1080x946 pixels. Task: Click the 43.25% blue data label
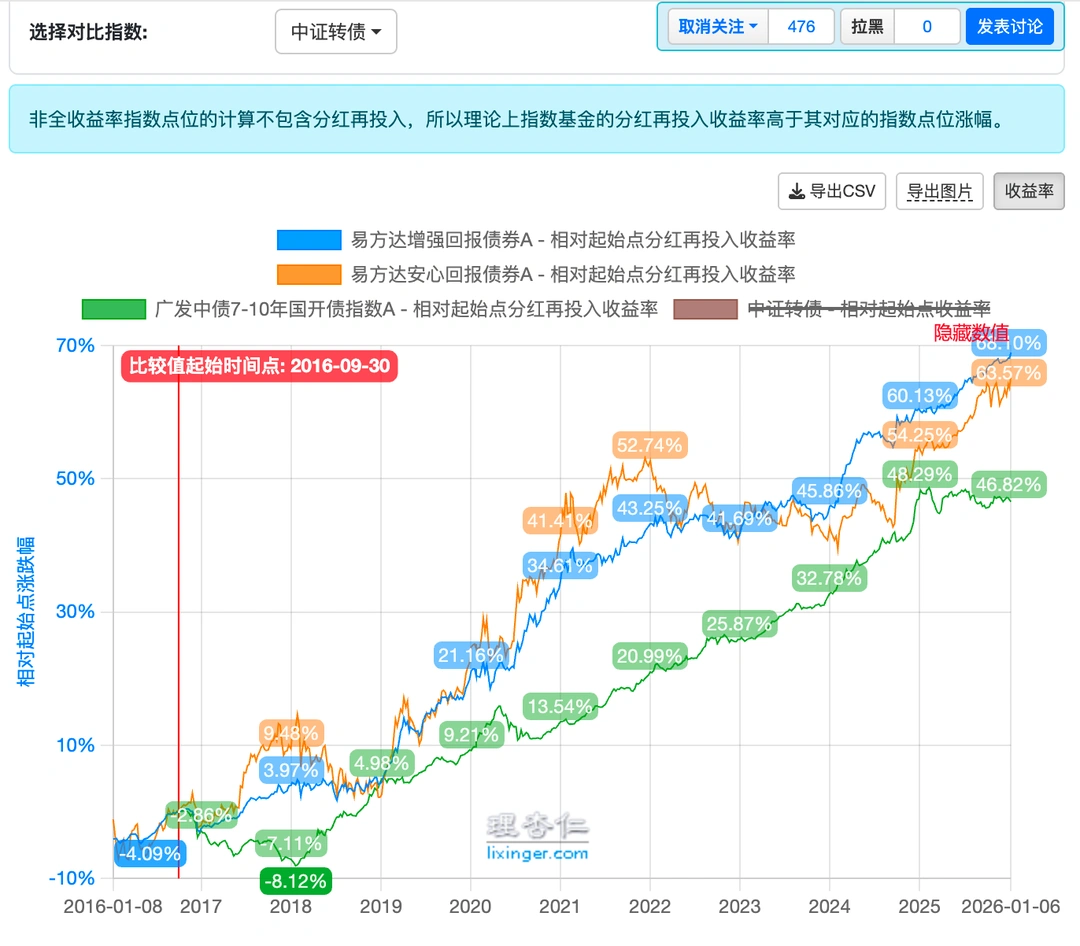pyautogui.click(x=650, y=508)
